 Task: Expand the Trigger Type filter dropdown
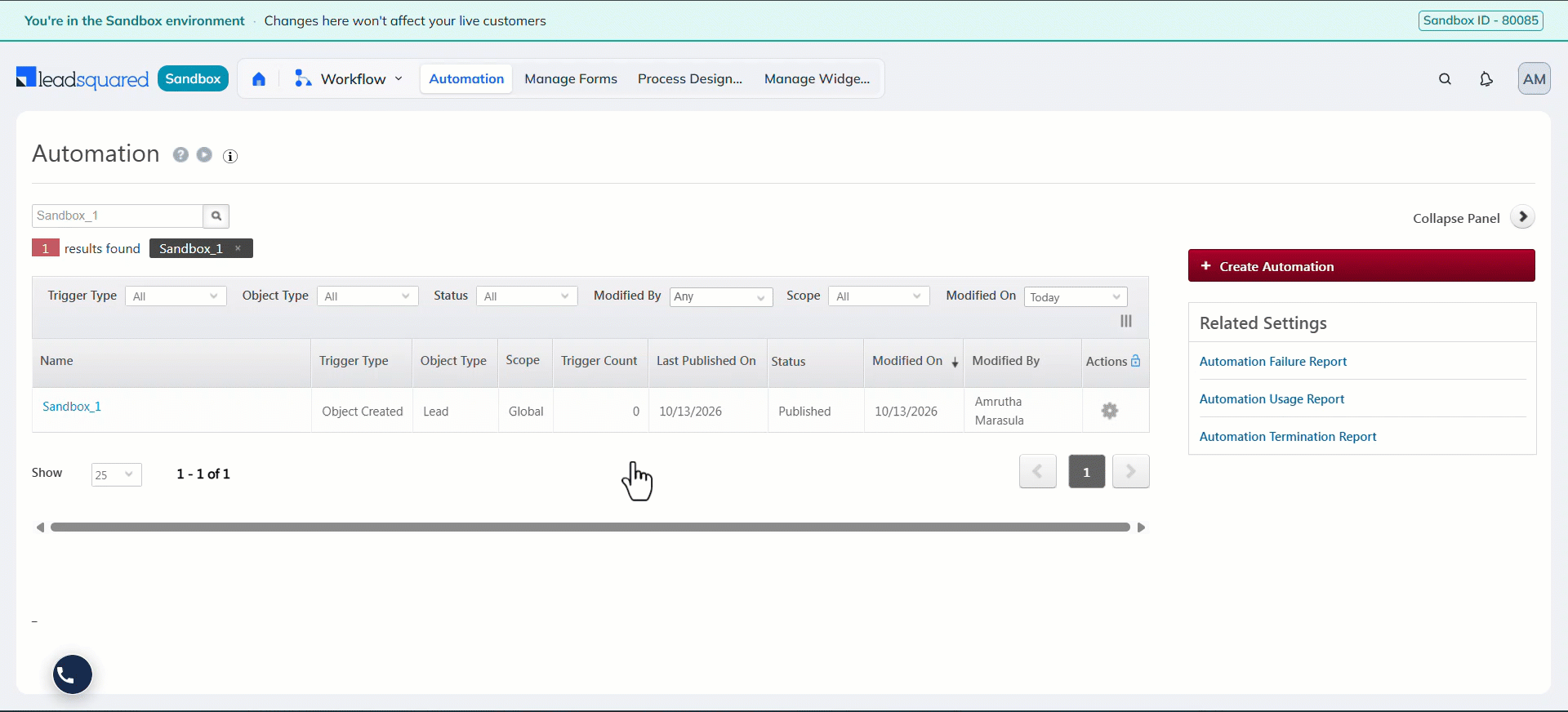click(x=176, y=296)
